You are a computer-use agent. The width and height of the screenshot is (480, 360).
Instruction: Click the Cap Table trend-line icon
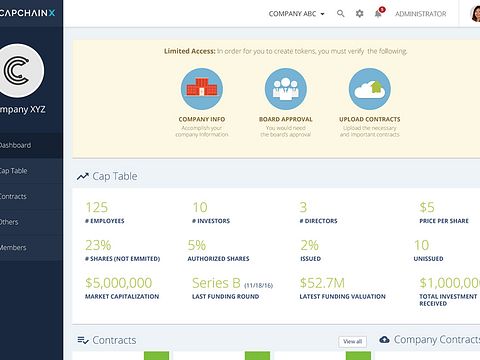(x=83, y=176)
